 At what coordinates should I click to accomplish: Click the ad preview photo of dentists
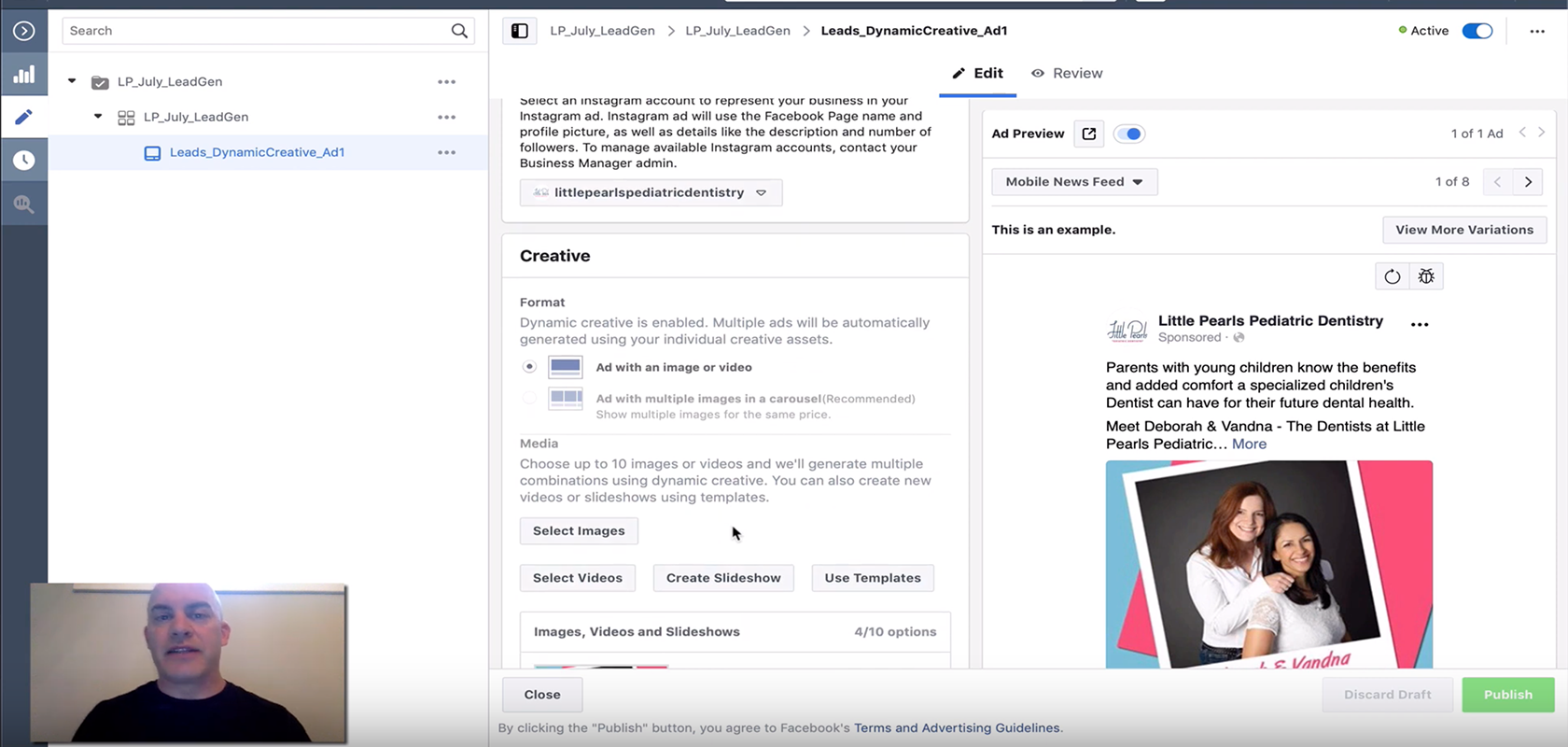click(1269, 564)
